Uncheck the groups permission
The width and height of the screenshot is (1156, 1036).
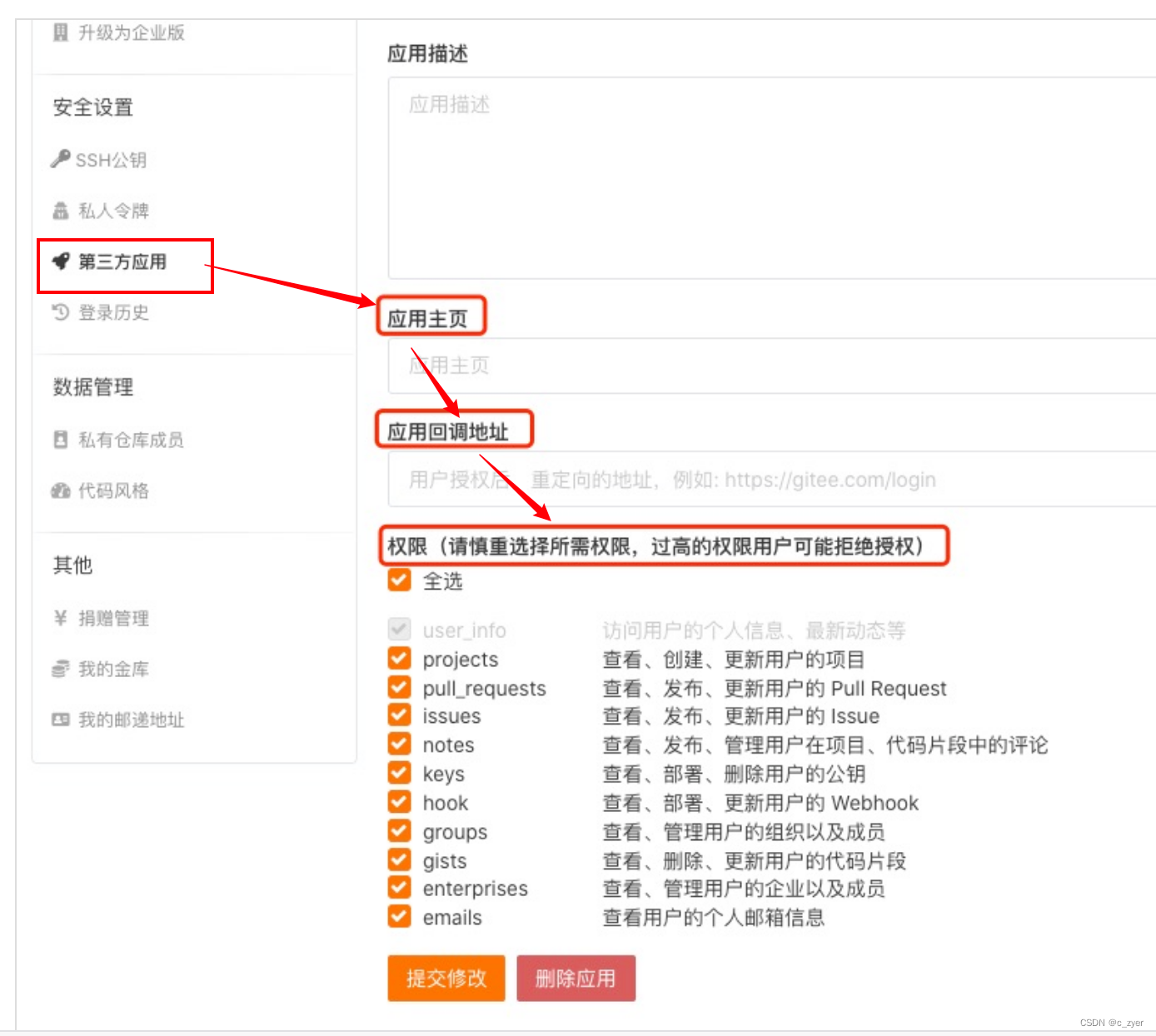[x=400, y=830]
